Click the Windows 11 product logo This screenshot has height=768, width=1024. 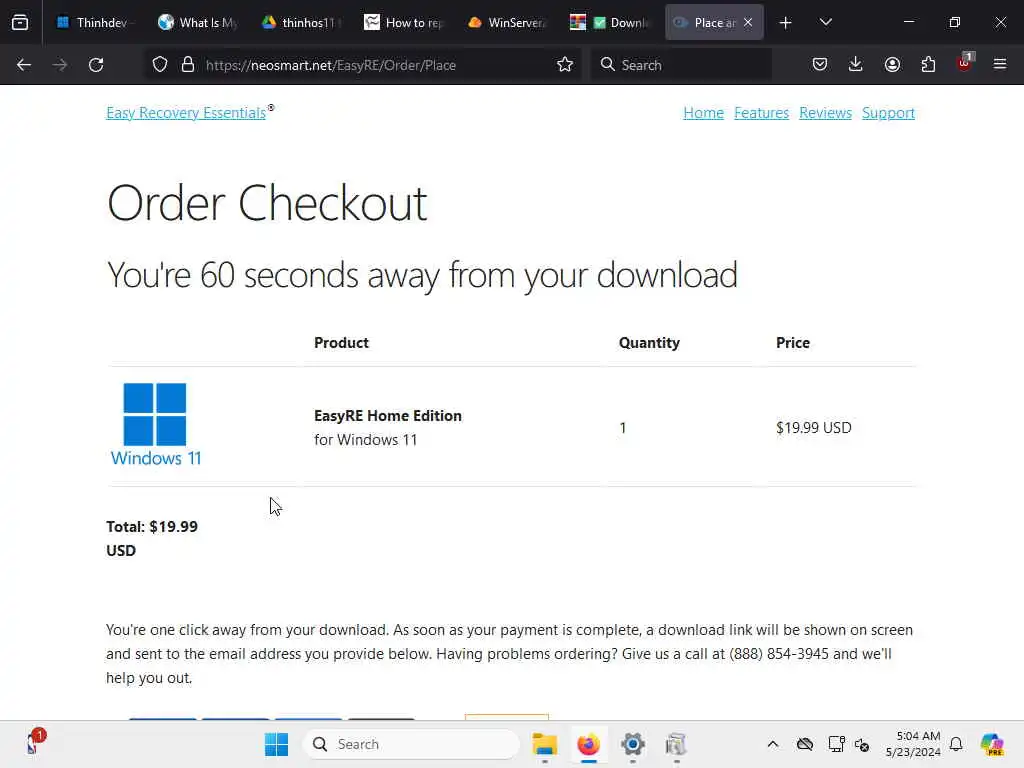click(x=155, y=424)
